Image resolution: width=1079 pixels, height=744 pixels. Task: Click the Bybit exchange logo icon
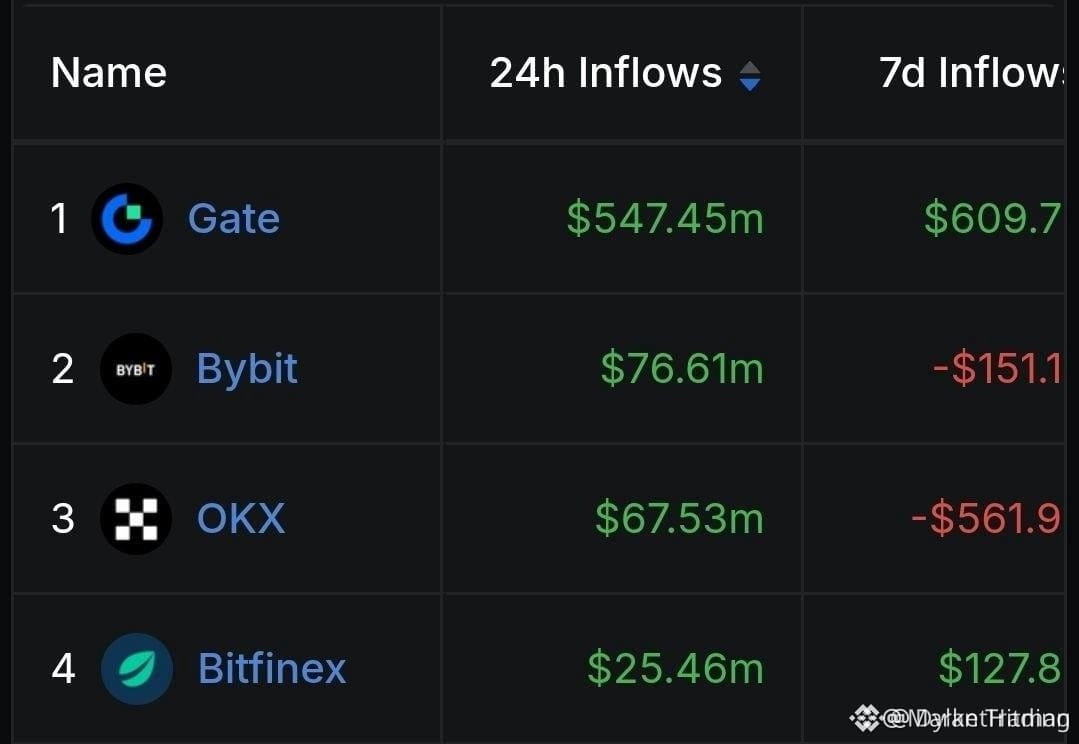point(136,369)
